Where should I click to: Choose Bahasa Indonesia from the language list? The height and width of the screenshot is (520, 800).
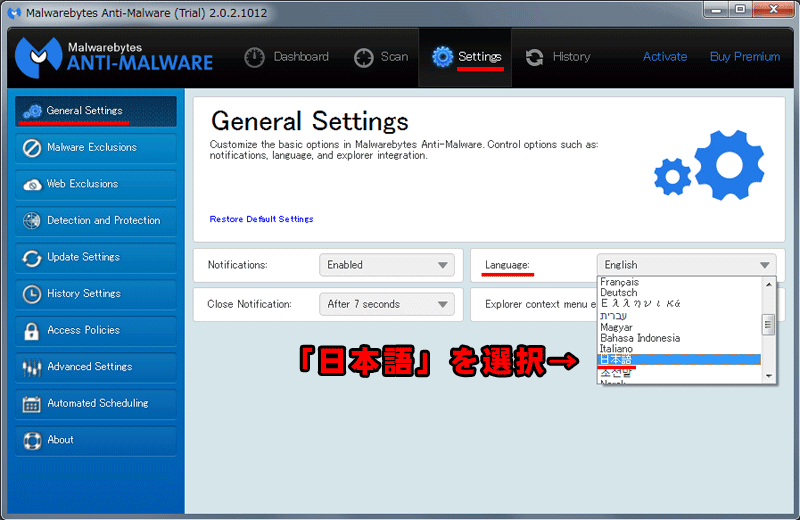click(679, 338)
